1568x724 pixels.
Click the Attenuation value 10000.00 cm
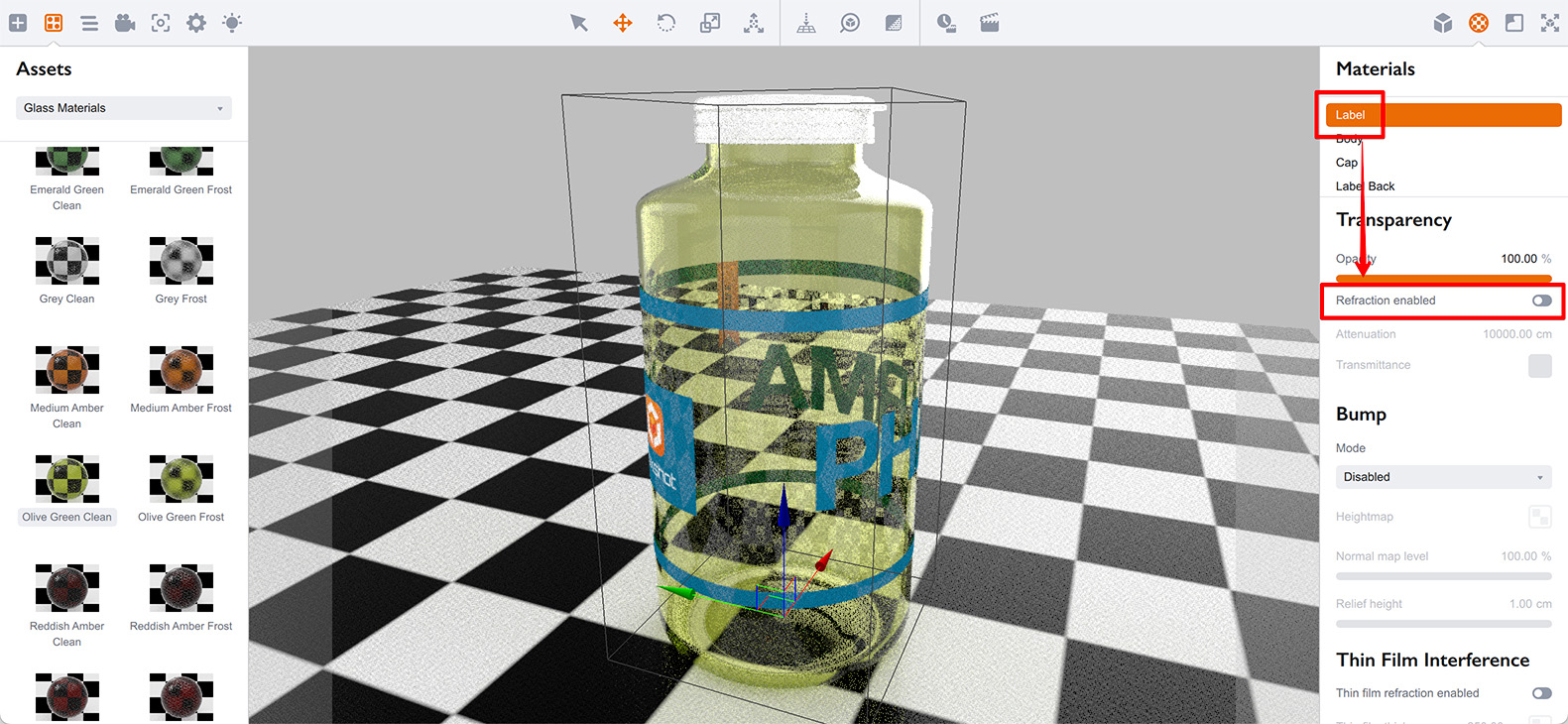point(1517,334)
